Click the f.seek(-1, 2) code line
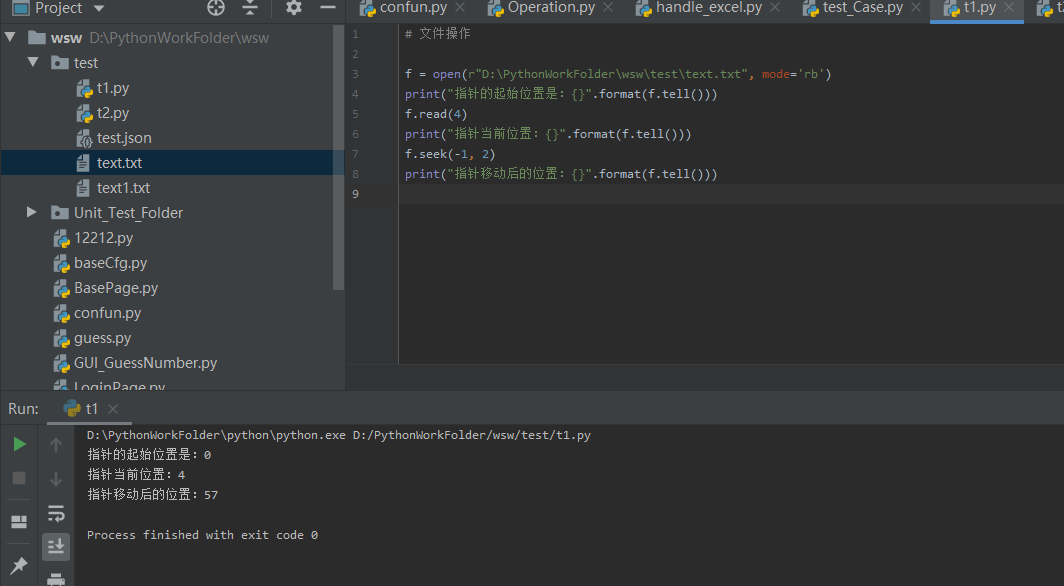The height and width of the screenshot is (586, 1064). click(450, 154)
